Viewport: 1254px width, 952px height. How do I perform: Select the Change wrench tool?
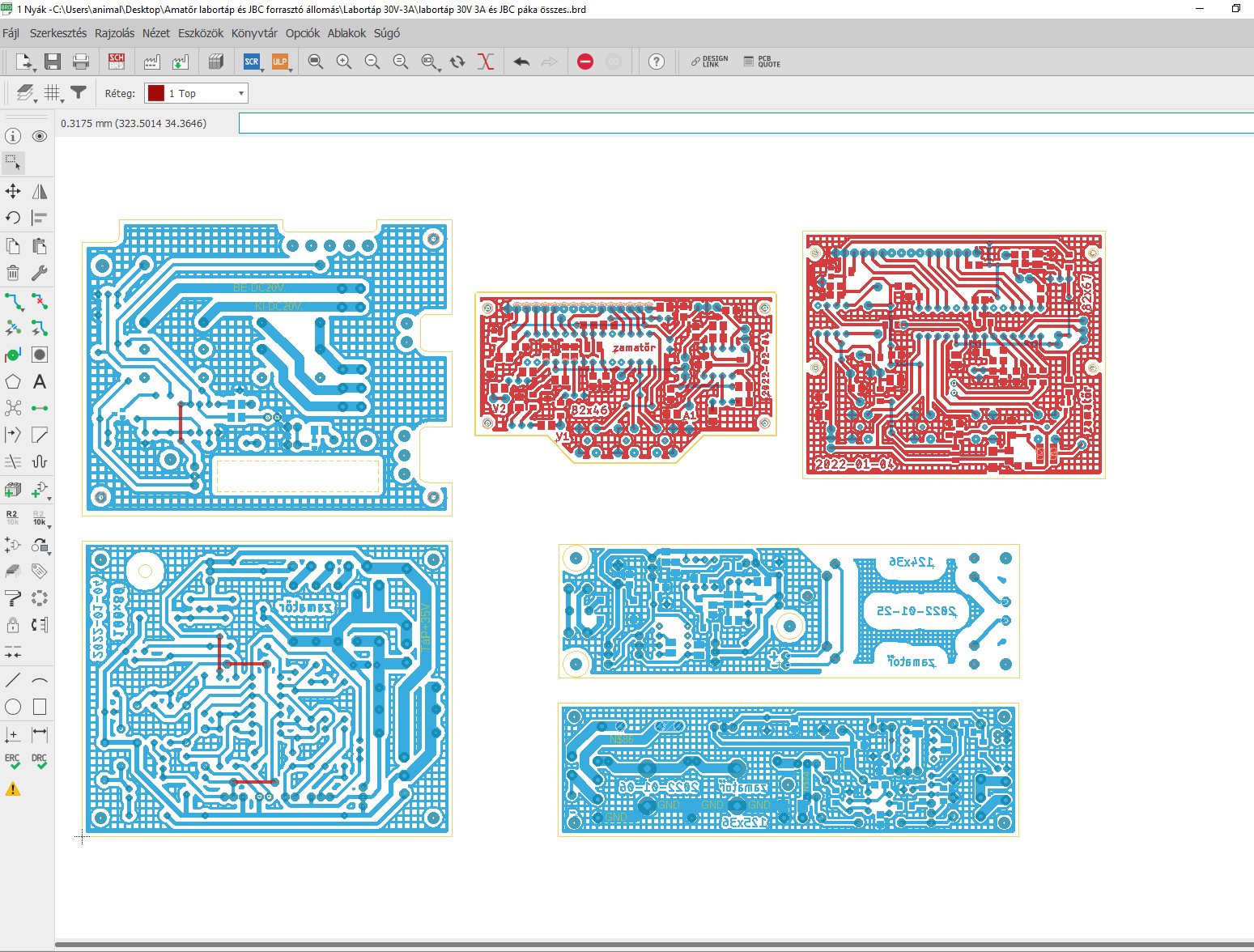[40, 273]
